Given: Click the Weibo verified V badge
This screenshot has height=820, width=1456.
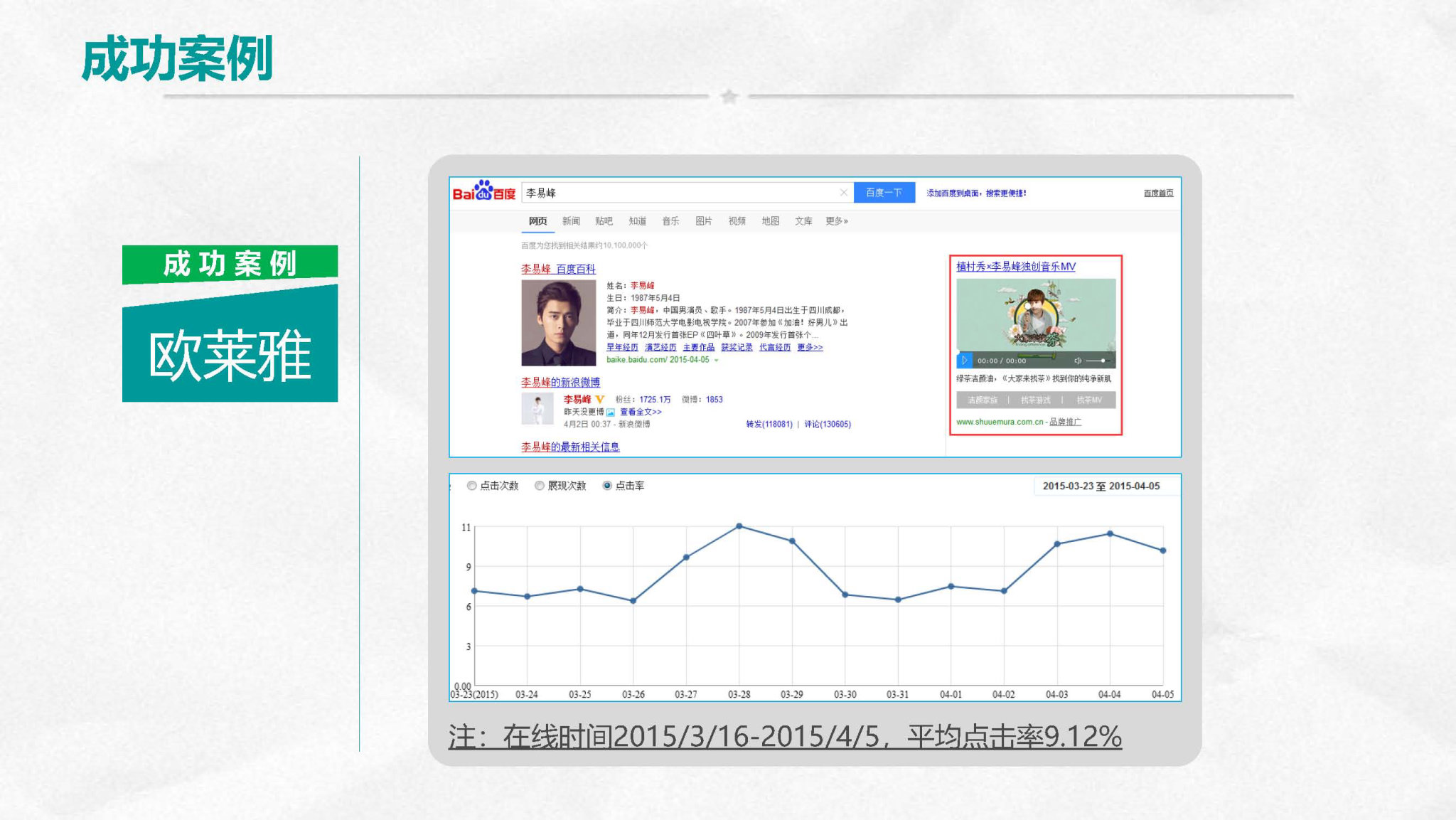Looking at the screenshot, I should (600, 399).
